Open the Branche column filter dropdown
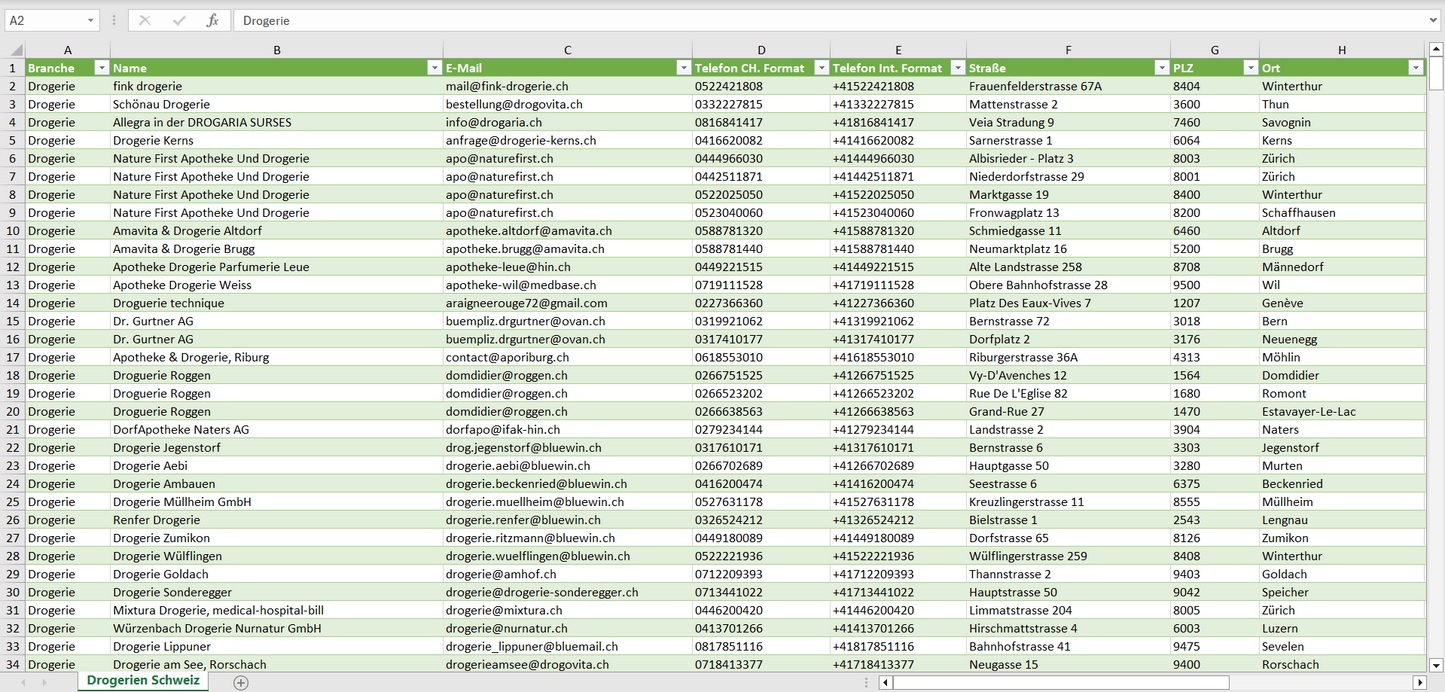Image resolution: width=1445 pixels, height=692 pixels. point(101,68)
